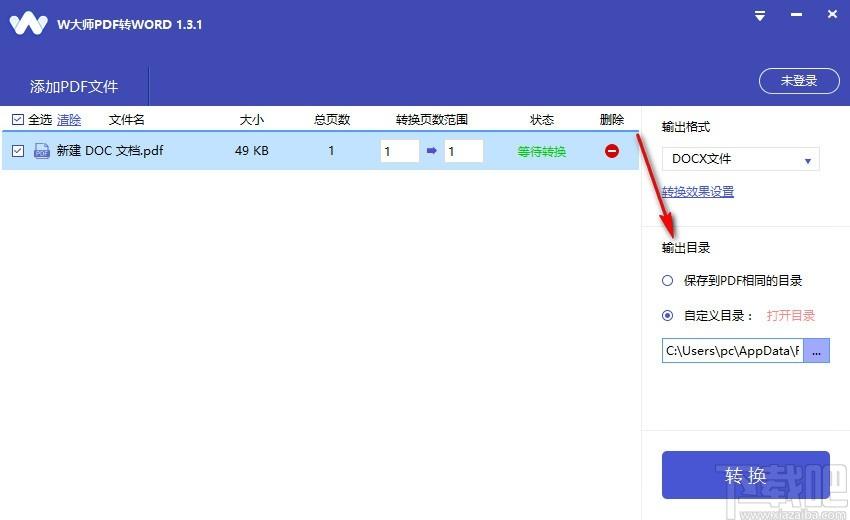Uncheck the 新建 DOC 文档.pdf row checkbox
Image resolution: width=850 pixels, height=520 pixels.
(18, 151)
